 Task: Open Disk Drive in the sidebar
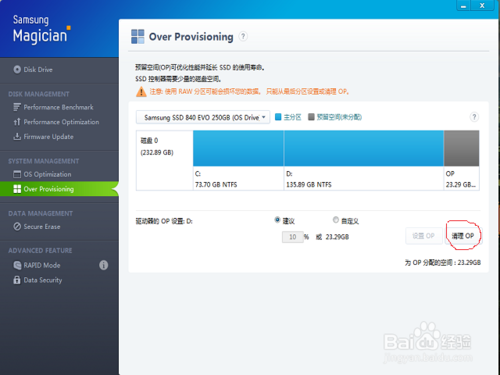[x=38, y=70]
